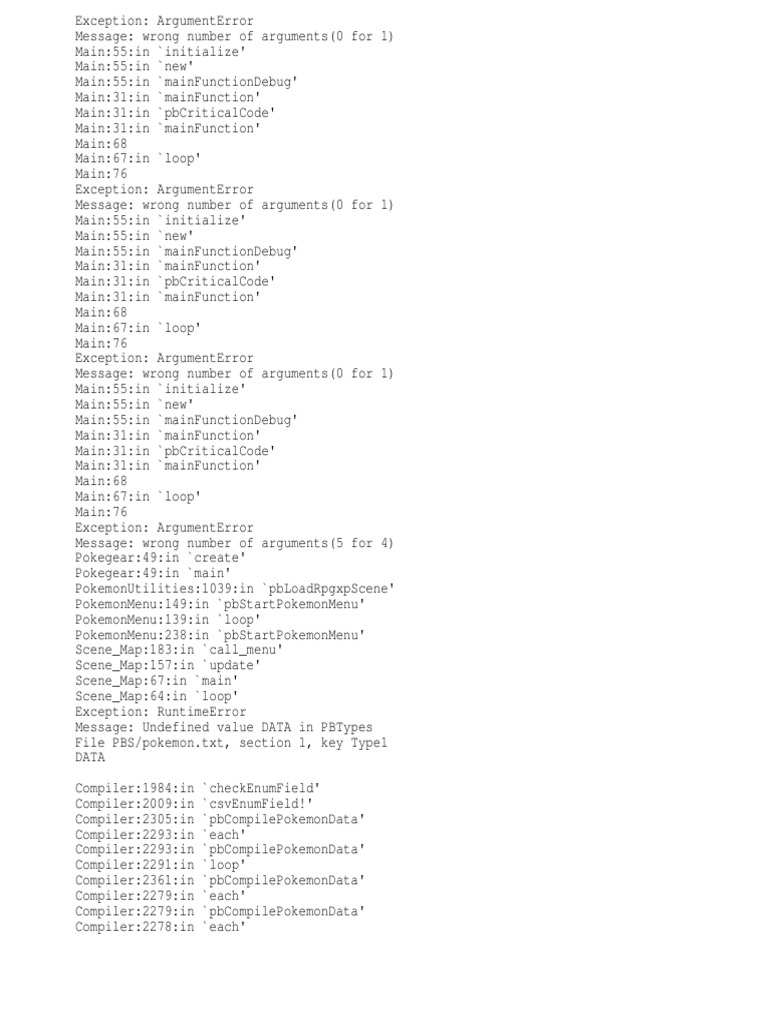
Task: Click 'PokemonMenu:149:in `pbStartPokemonMenu'' line
Action: [x=220, y=605]
